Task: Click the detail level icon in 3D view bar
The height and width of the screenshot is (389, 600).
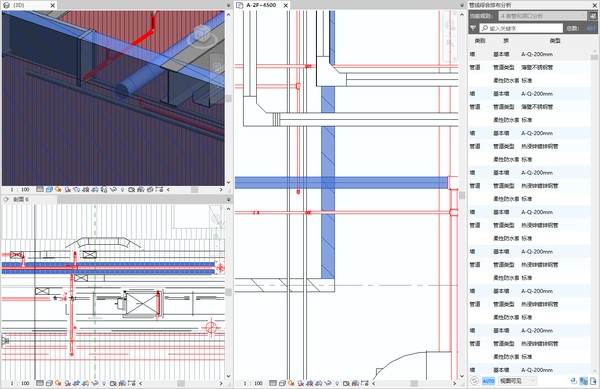Action: (40, 189)
